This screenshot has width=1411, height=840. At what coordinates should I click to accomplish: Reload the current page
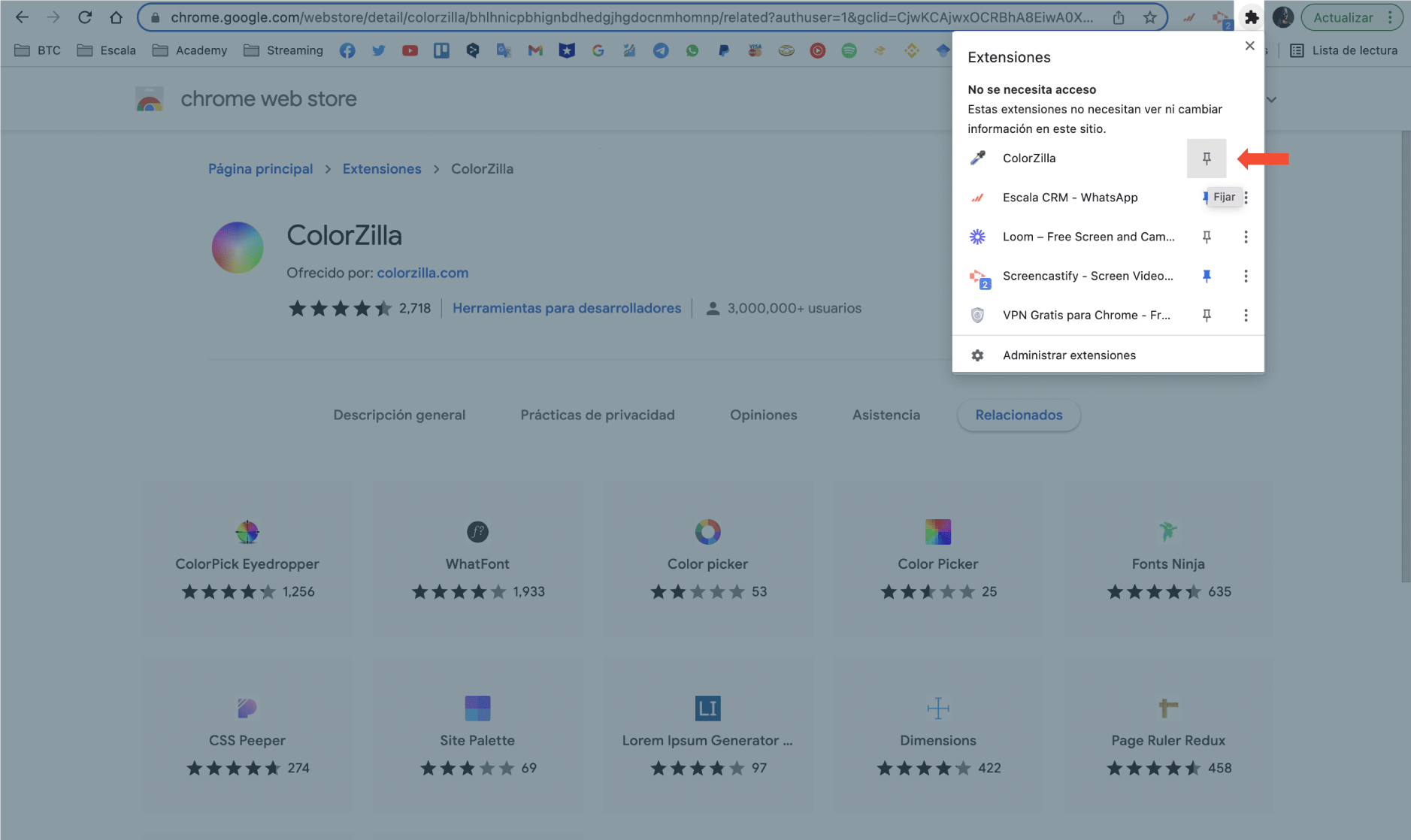click(x=85, y=17)
